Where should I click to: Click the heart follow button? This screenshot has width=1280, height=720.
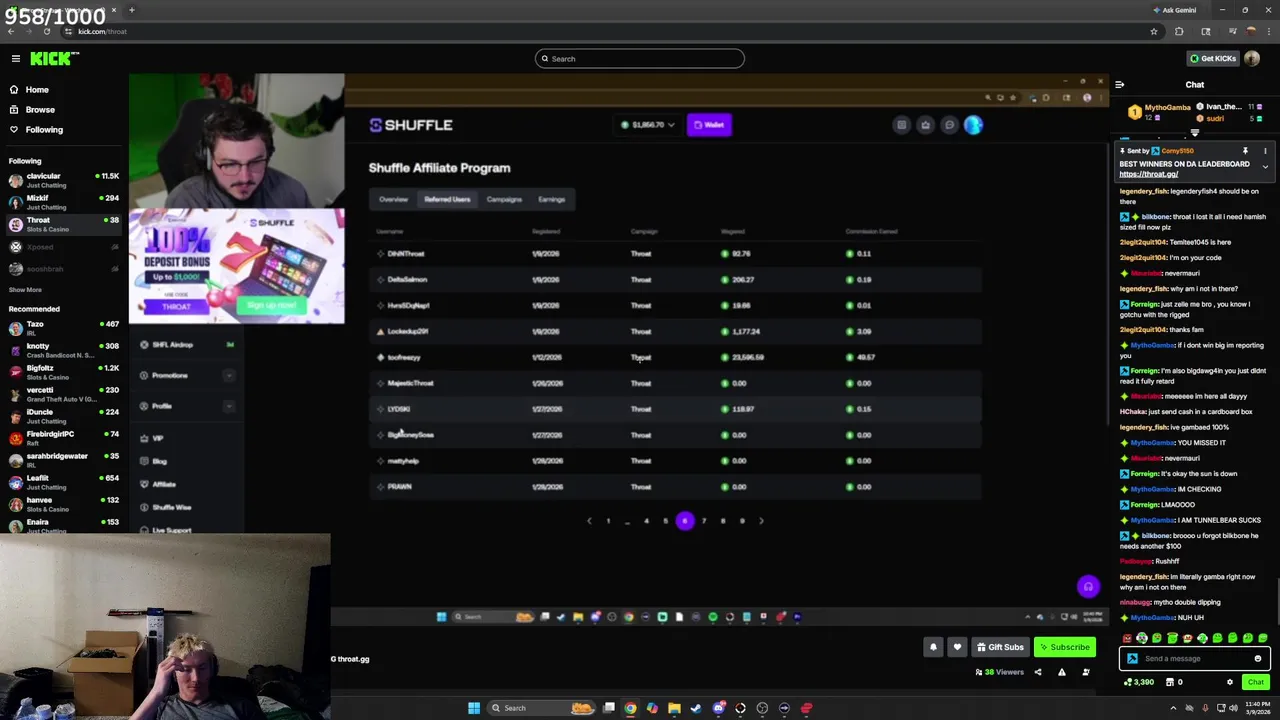[957, 647]
